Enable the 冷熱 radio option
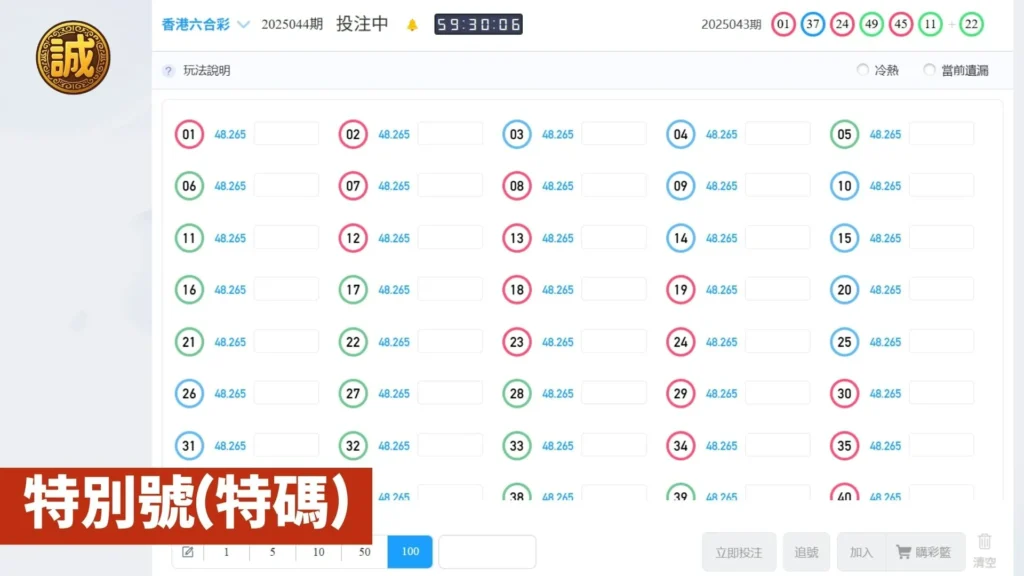Screen dimensions: 1024x576 pyautogui.click(x=863, y=69)
